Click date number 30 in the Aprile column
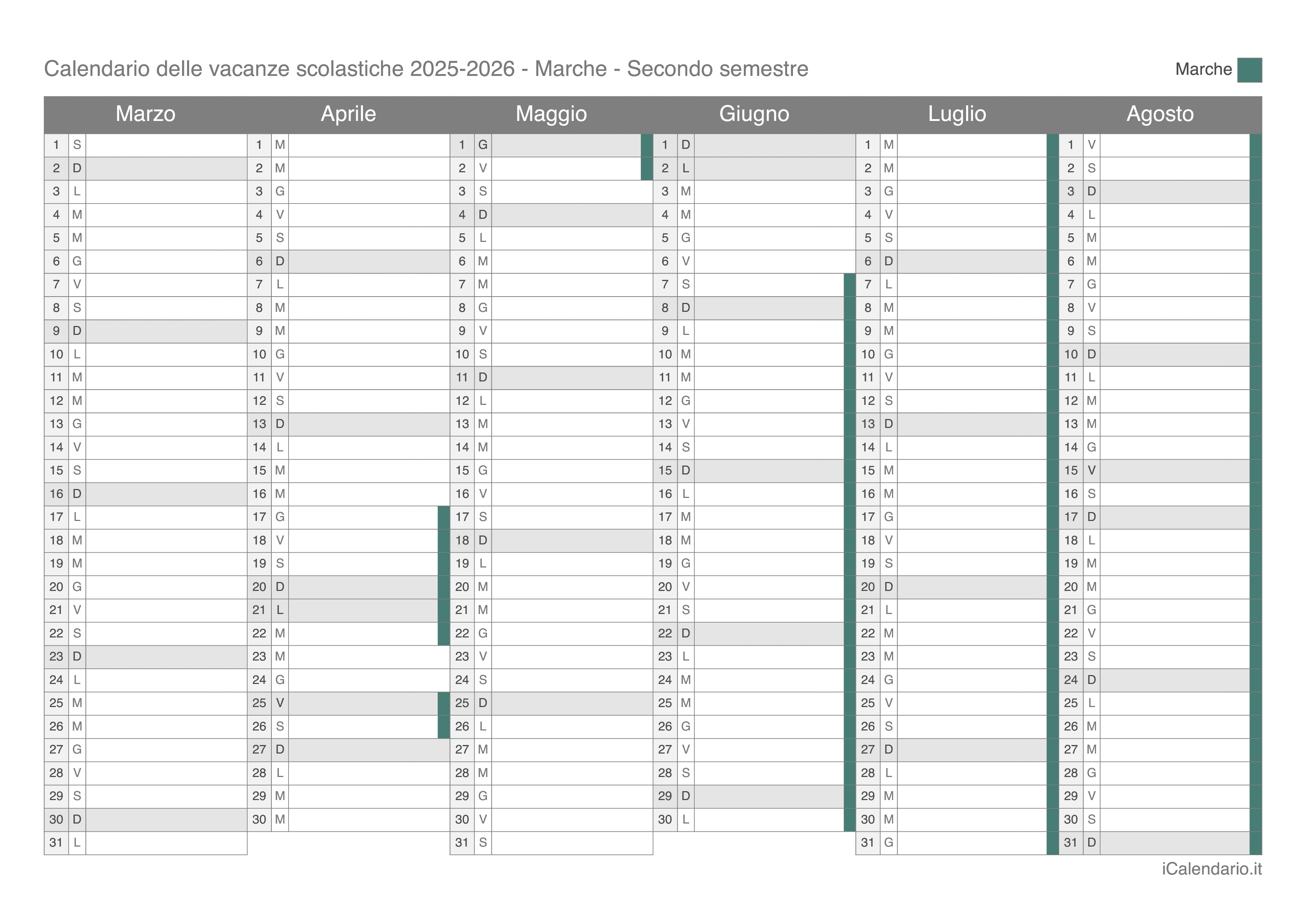 [x=259, y=819]
